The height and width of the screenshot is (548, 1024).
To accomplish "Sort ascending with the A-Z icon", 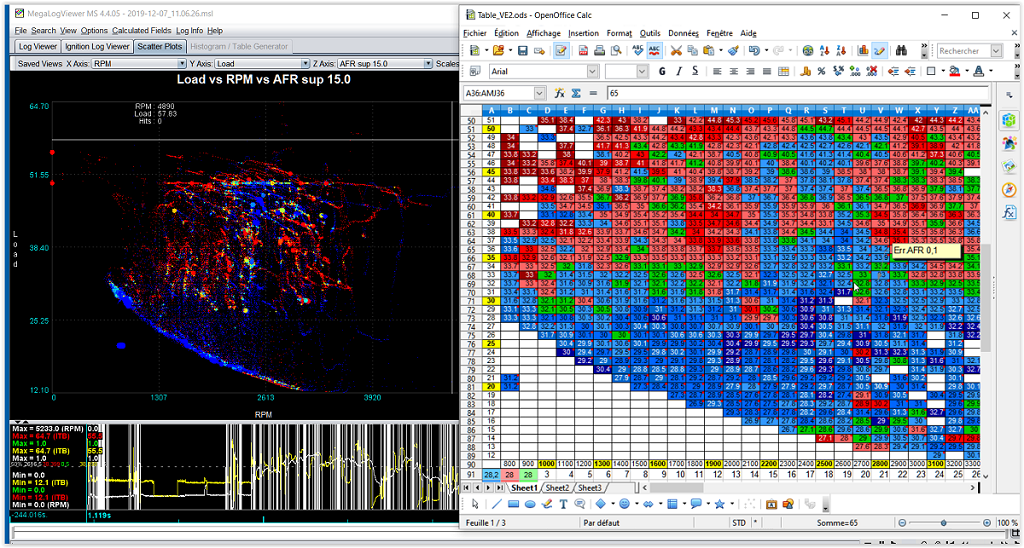I will click(825, 50).
